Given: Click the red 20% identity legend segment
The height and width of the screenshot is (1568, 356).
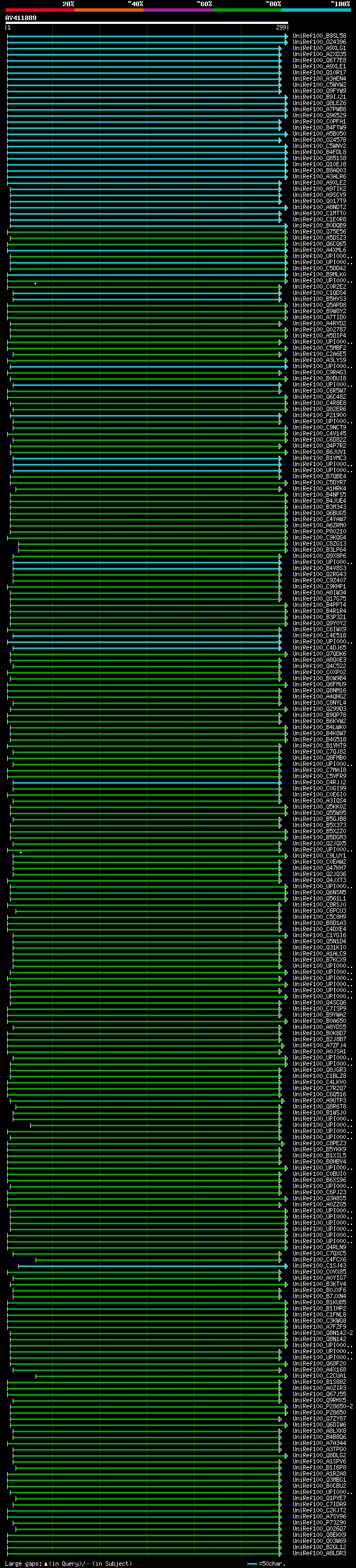Looking at the screenshot, I should pos(39,10).
